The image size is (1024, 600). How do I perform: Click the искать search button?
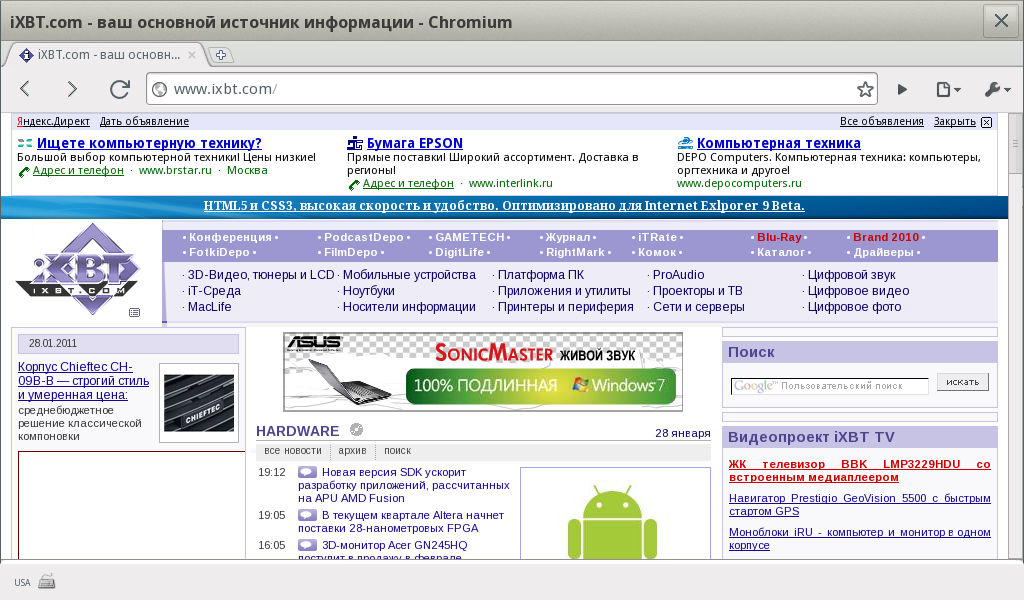[x=963, y=382]
